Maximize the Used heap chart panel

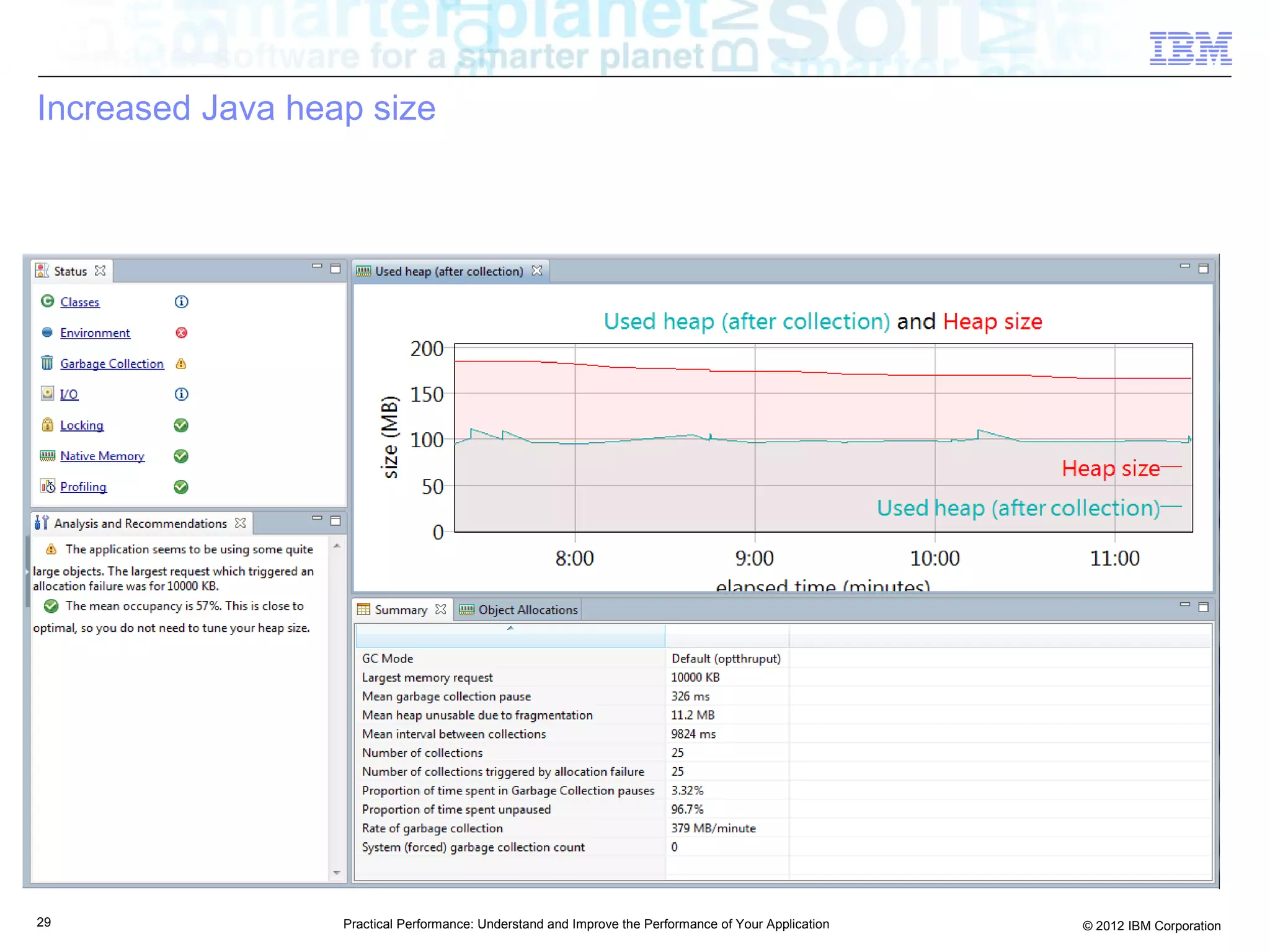(1203, 269)
